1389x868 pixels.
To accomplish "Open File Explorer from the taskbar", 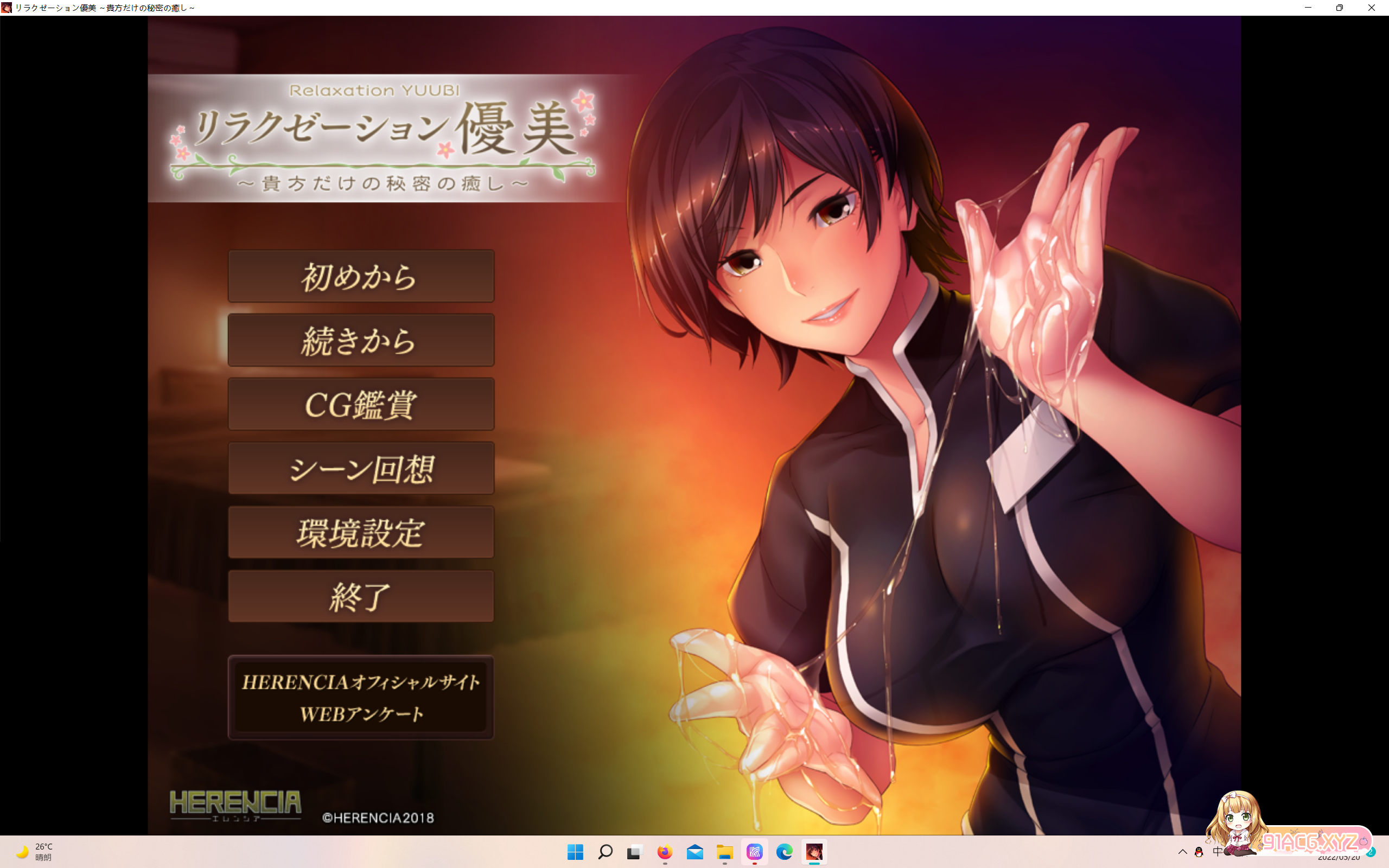I will (724, 852).
